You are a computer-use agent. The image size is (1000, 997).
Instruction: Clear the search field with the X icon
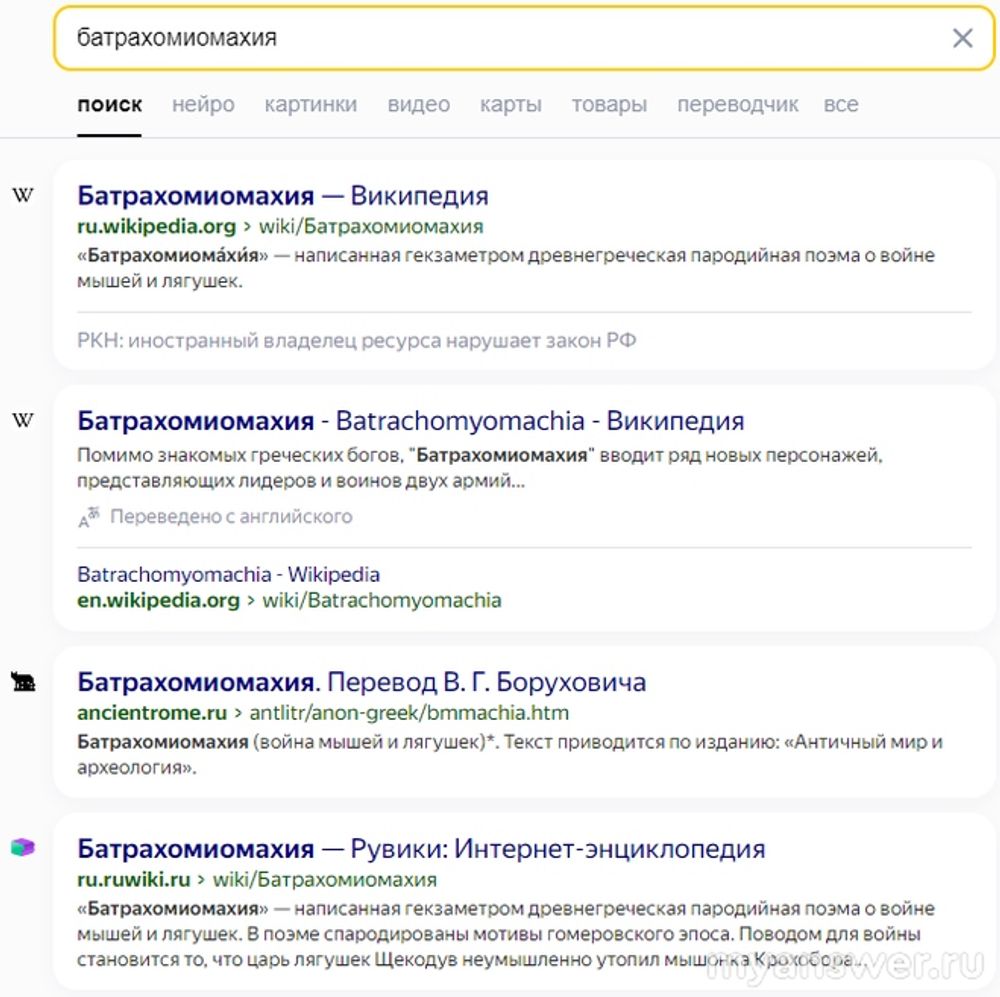[x=962, y=39]
